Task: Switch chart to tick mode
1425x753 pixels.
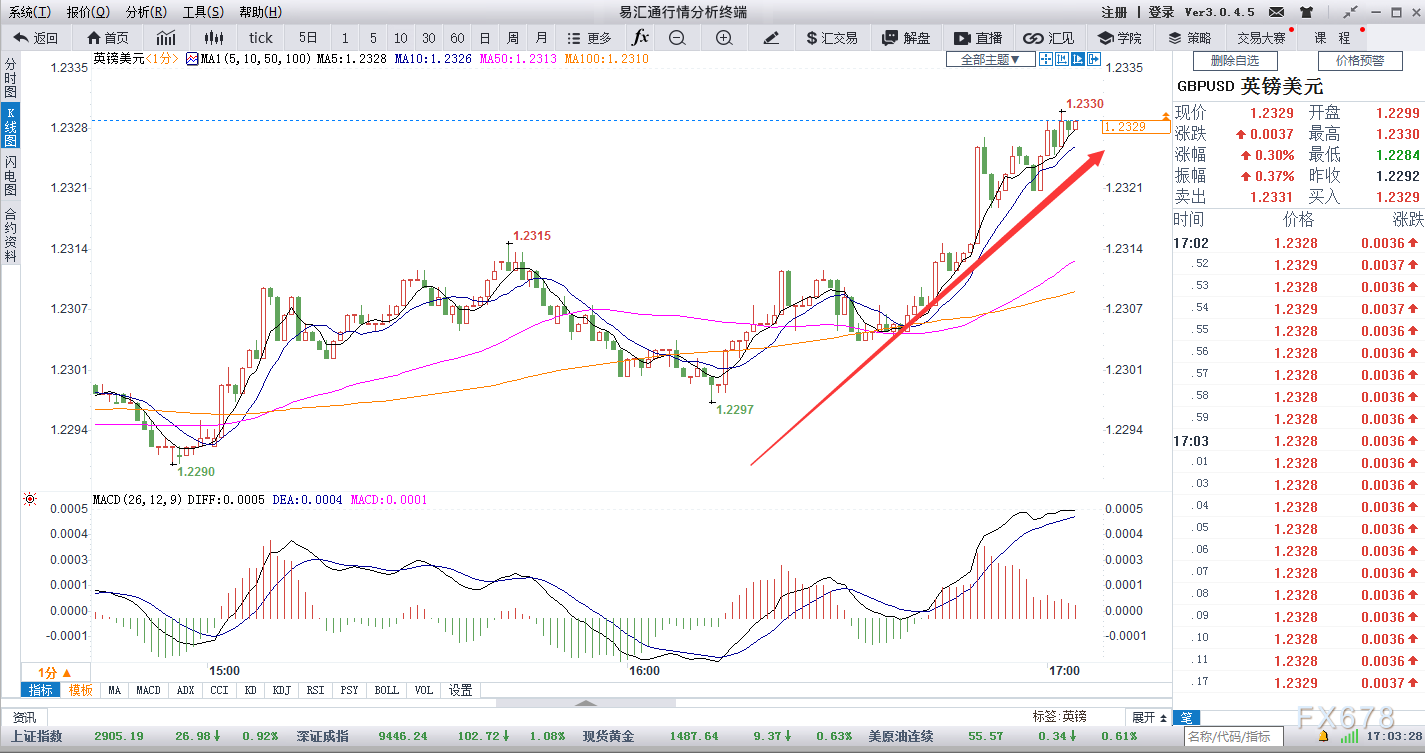Action: [260, 38]
